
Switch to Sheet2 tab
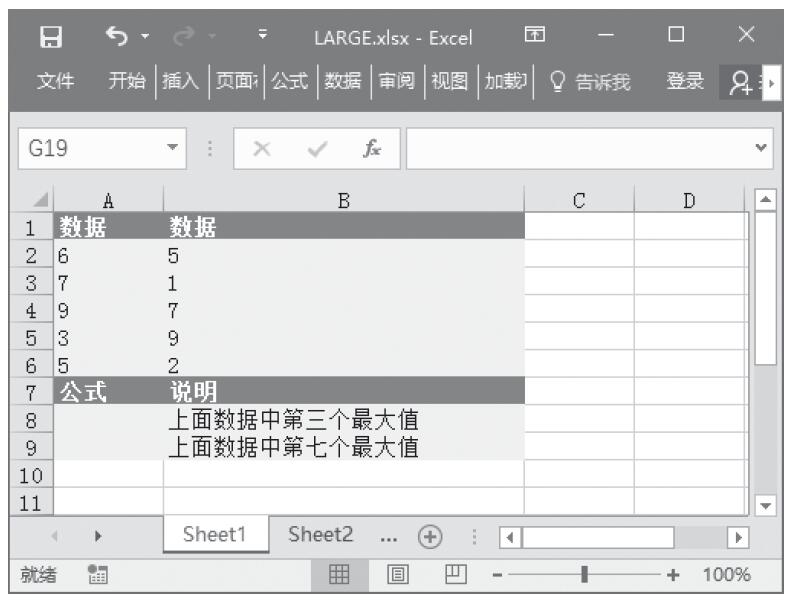320,535
